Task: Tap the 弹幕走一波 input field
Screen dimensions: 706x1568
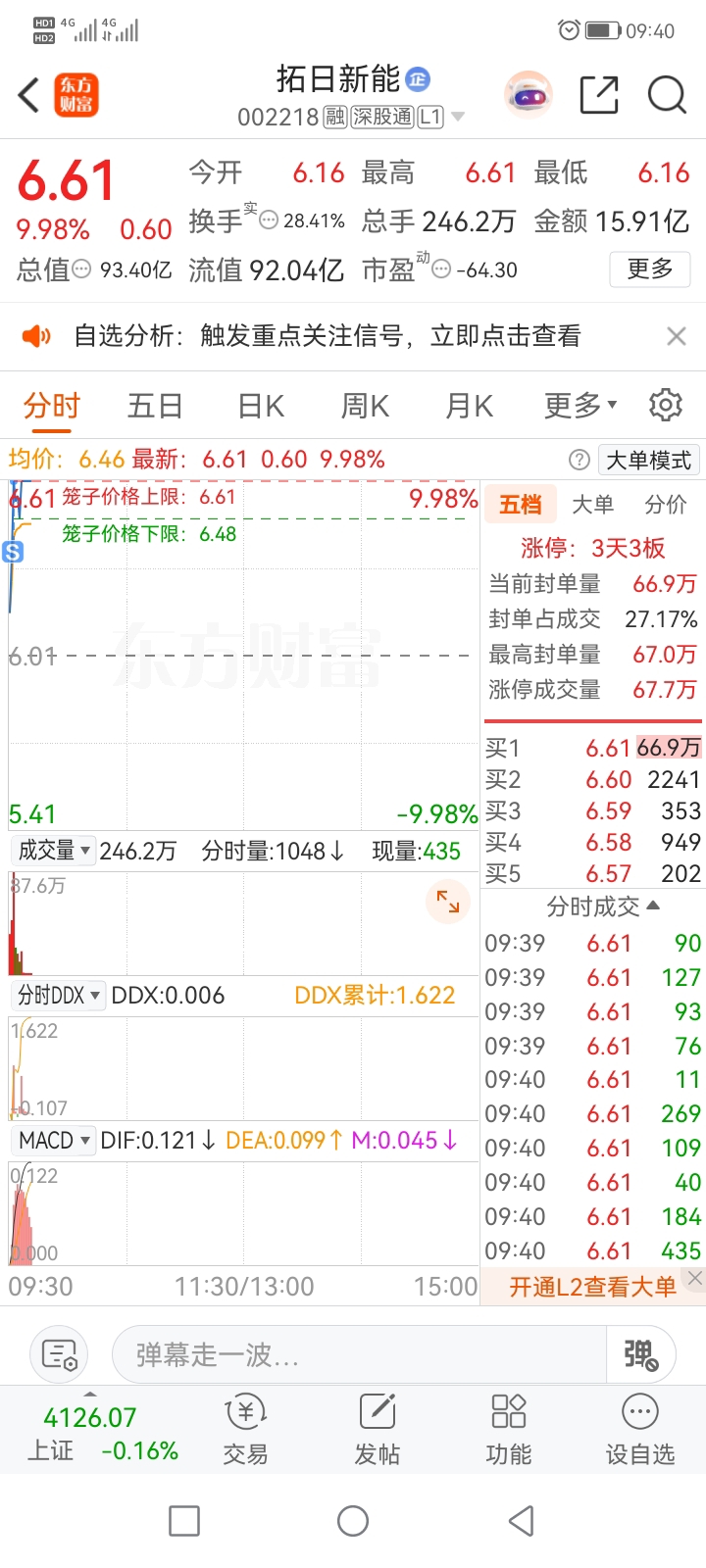Action: click(x=359, y=1355)
